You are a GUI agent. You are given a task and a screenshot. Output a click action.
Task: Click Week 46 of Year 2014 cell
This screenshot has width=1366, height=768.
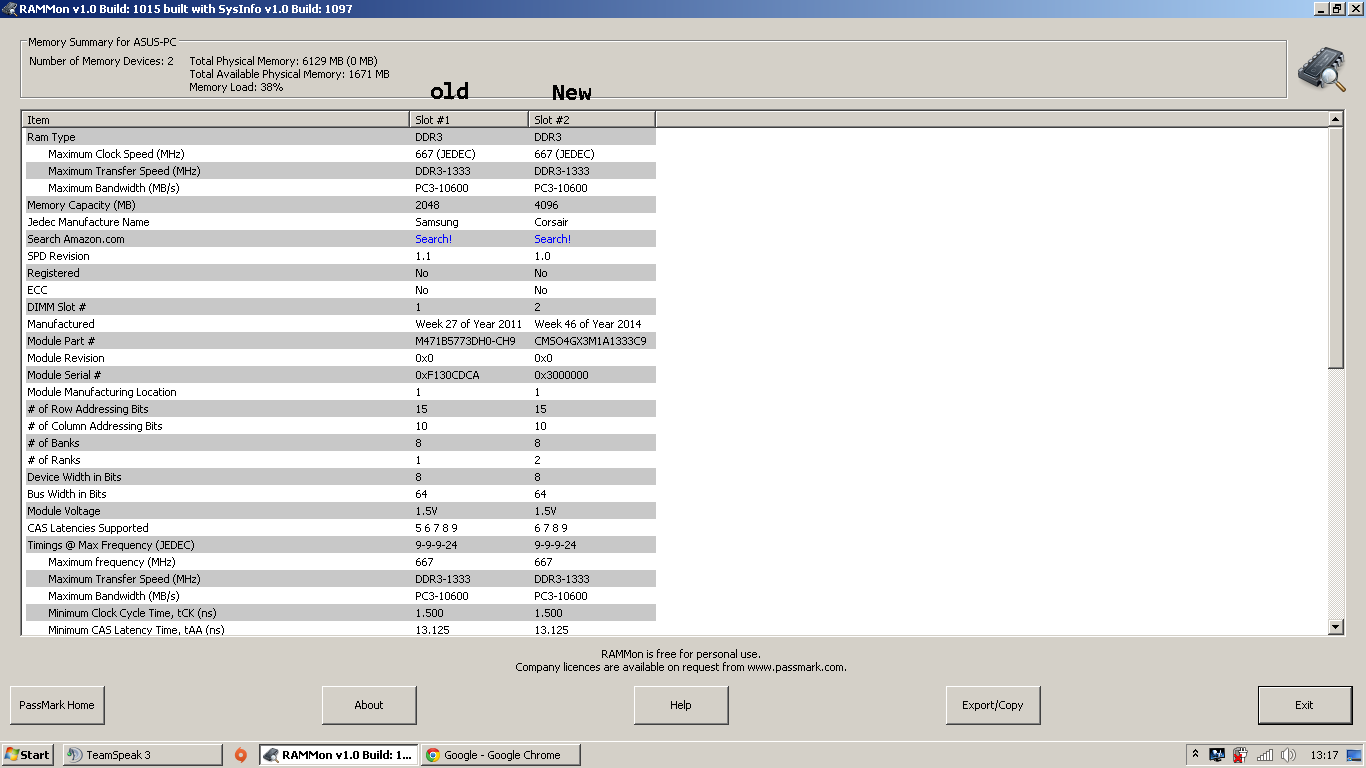588,324
